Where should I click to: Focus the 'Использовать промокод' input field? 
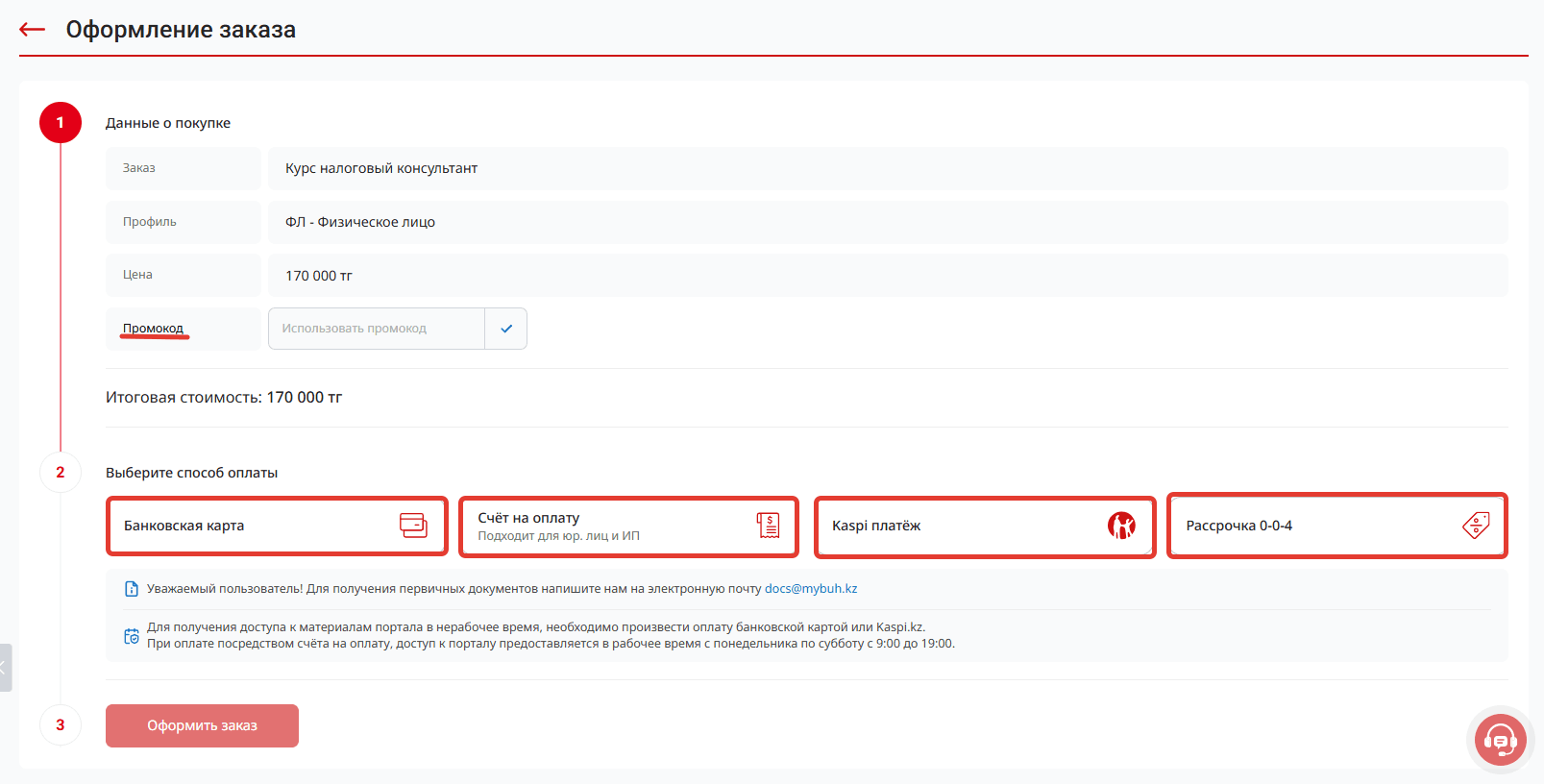[377, 329]
